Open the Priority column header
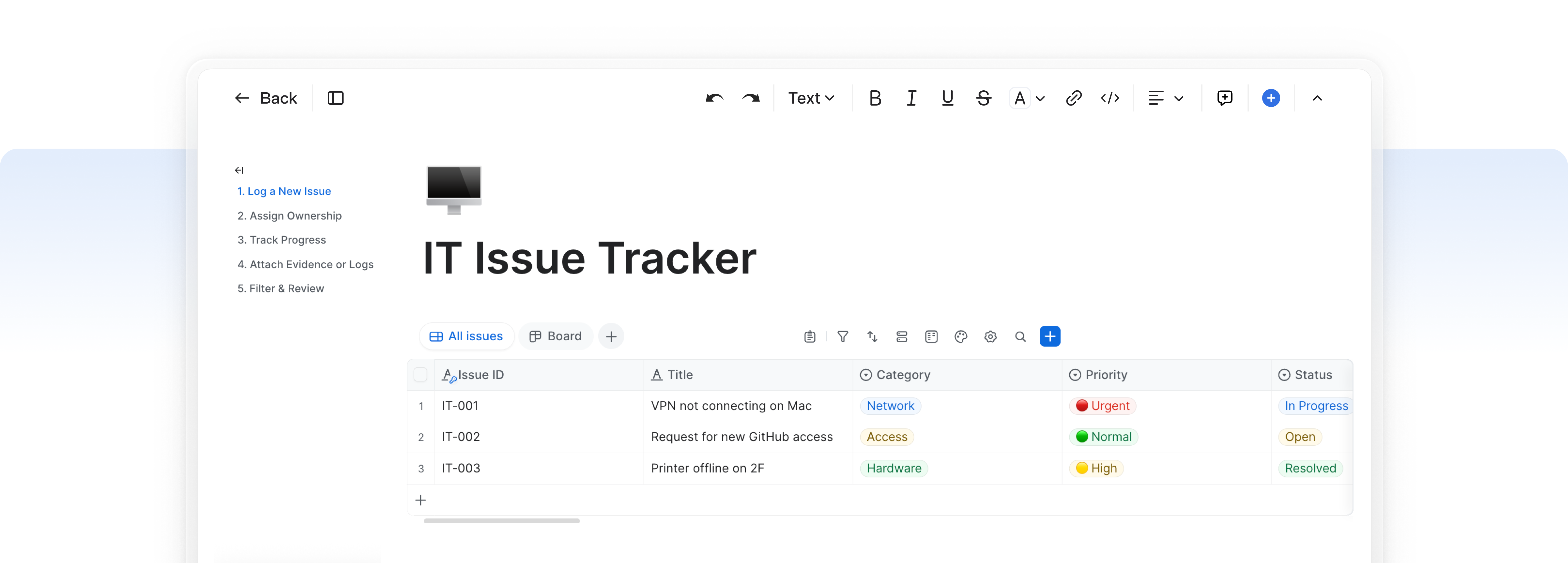This screenshot has height=563, width=1568. coord(1166,375)
